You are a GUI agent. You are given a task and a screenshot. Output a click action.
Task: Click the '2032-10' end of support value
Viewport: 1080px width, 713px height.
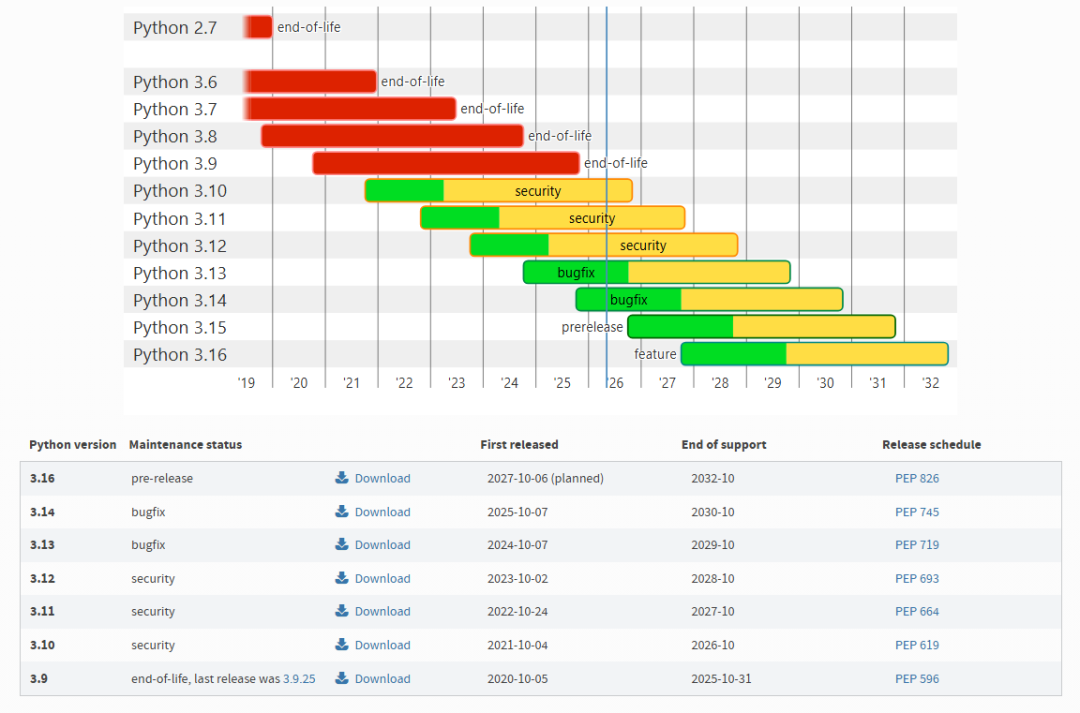click(713, 478)
